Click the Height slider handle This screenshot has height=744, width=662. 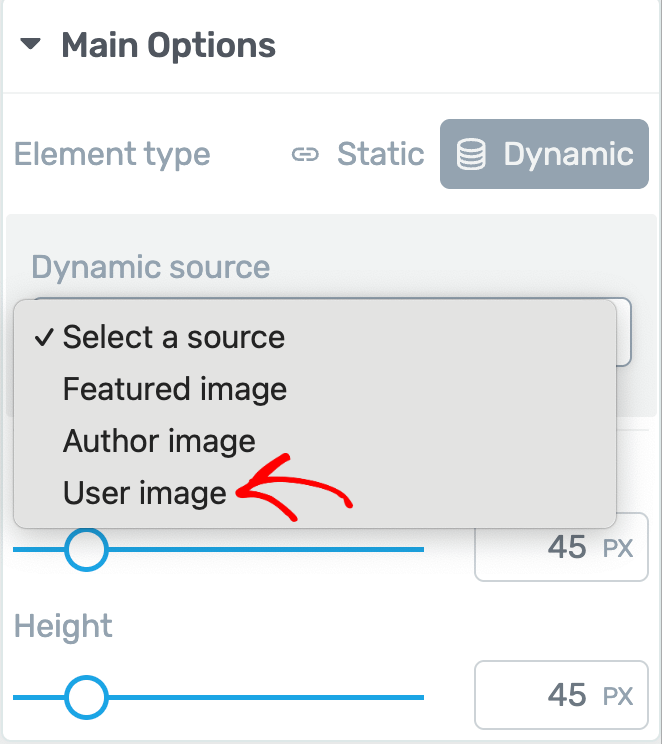(x=86, y=697)
